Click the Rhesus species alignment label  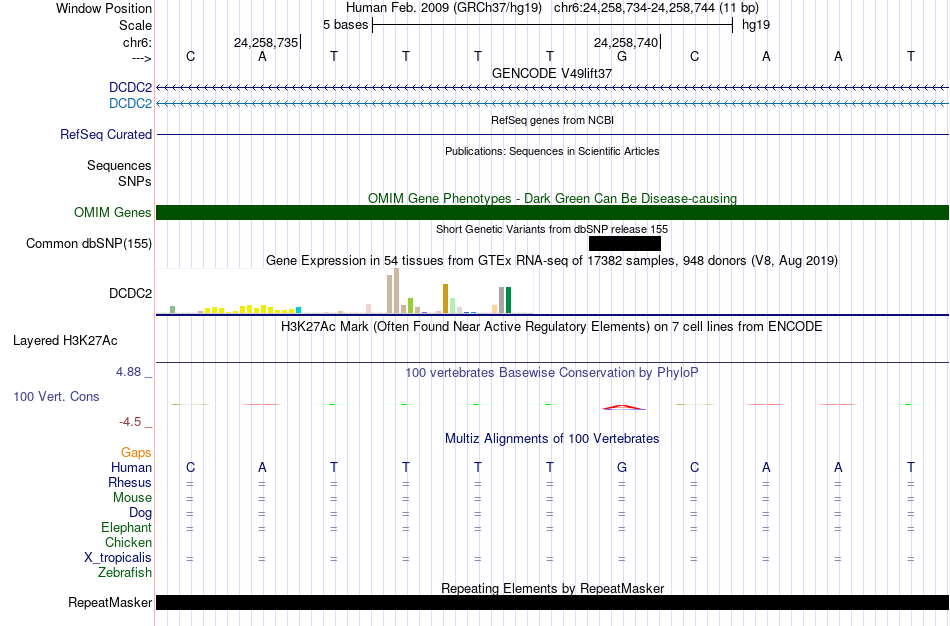130,482
